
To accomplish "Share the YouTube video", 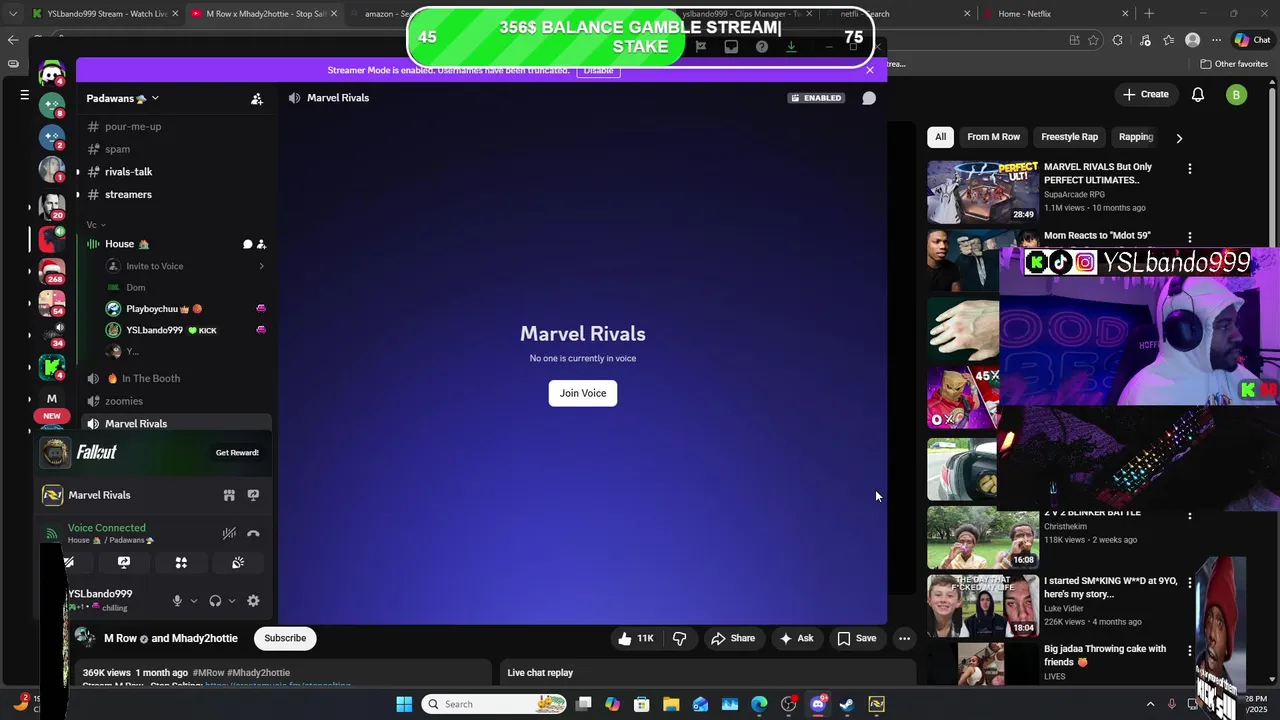I will pyautogui.click(x=733, y=638).
